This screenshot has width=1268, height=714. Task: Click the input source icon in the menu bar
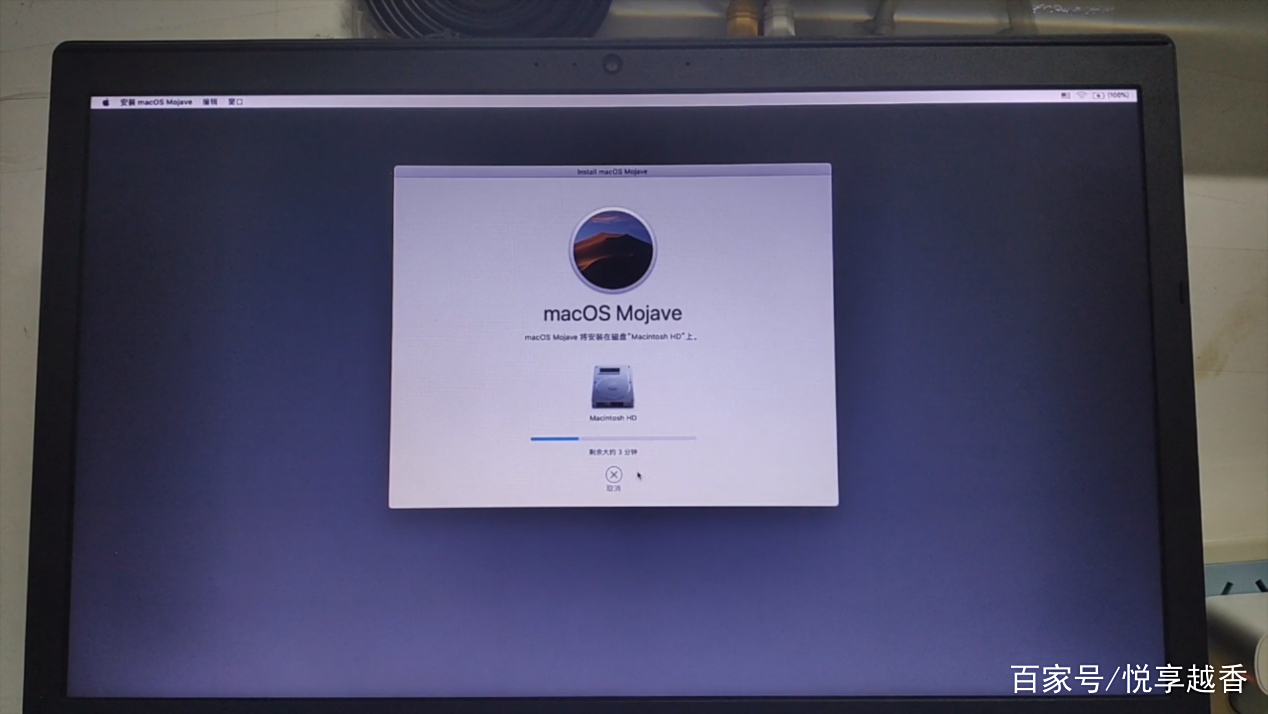pos(1066,95)
